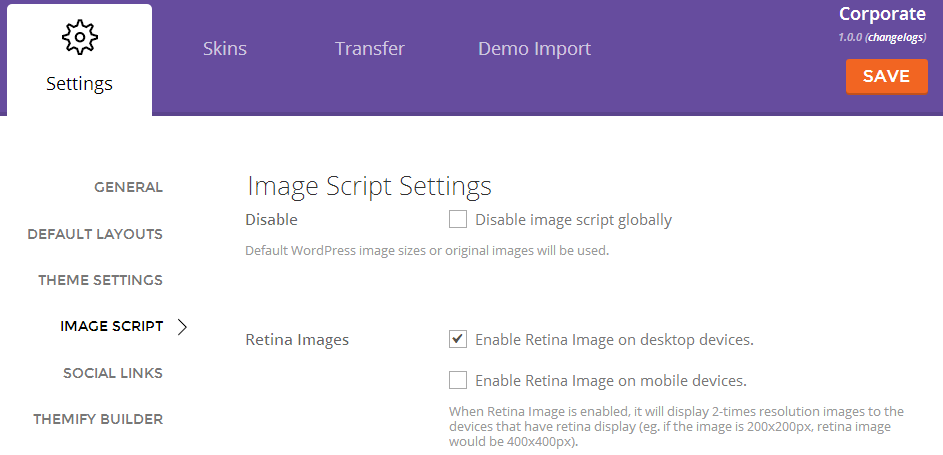Open the Transfer tab

[369, 48]
